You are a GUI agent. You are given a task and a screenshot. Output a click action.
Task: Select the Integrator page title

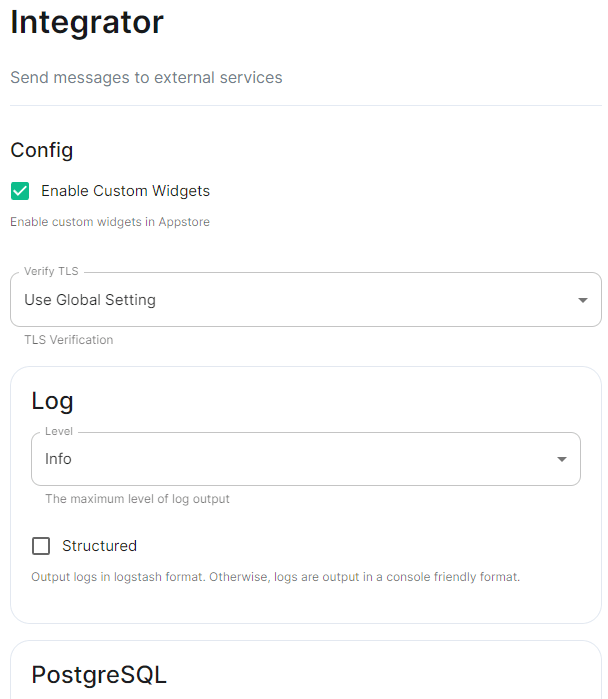tap(87, 22)
